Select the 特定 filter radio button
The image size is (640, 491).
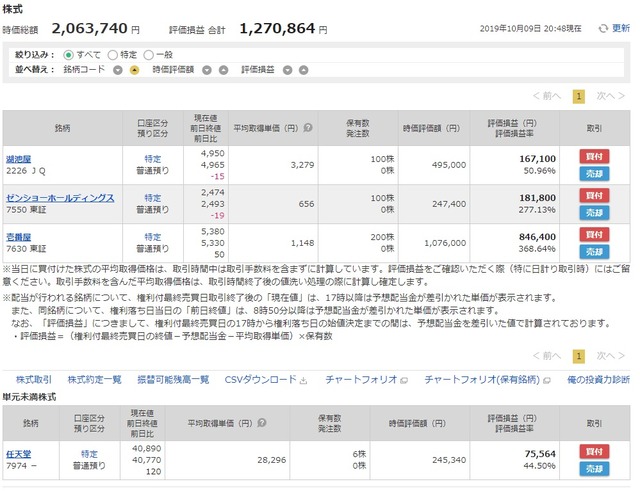(113, 55)
